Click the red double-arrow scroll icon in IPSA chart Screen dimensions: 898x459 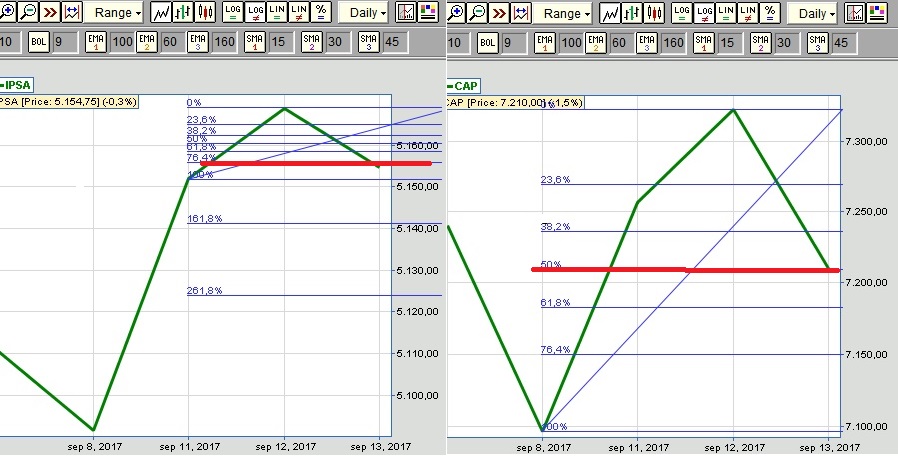click(x=50, y=11)
